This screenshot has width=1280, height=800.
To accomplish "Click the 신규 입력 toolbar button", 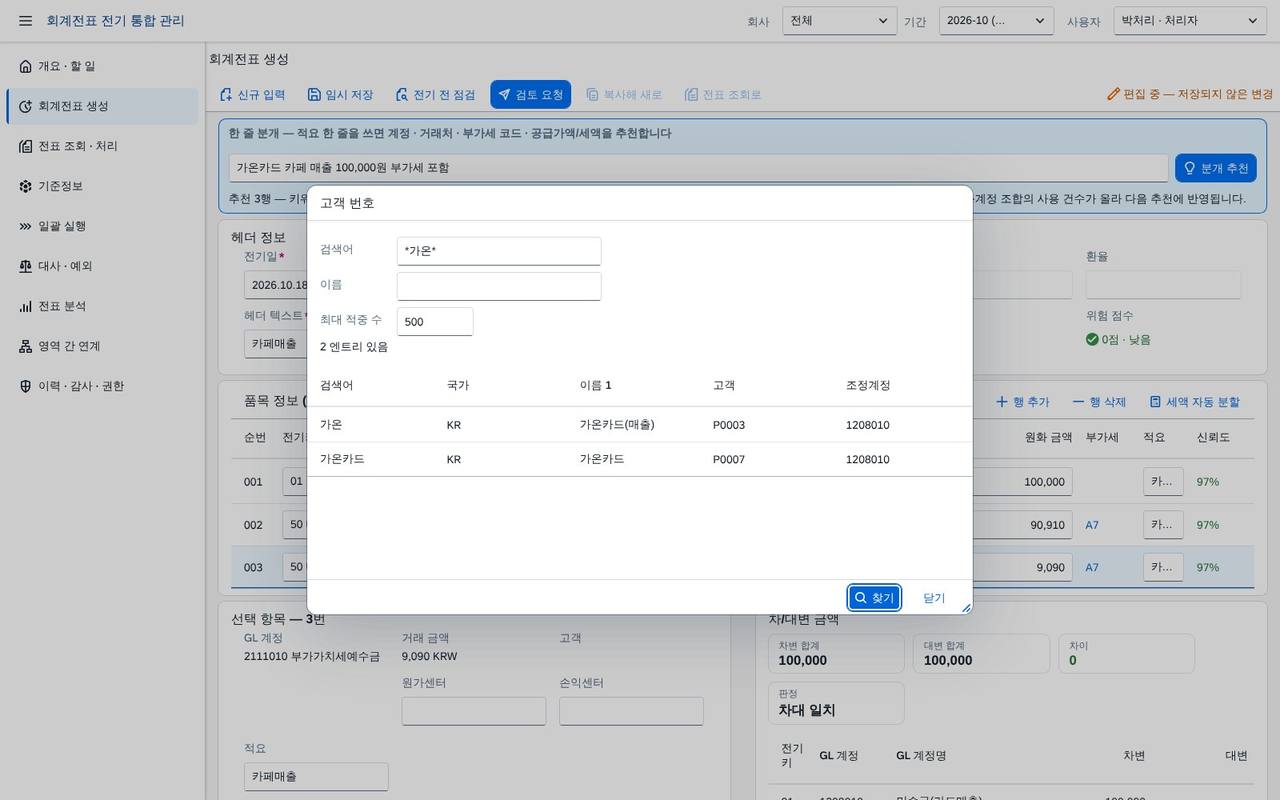I will [252, 95].
